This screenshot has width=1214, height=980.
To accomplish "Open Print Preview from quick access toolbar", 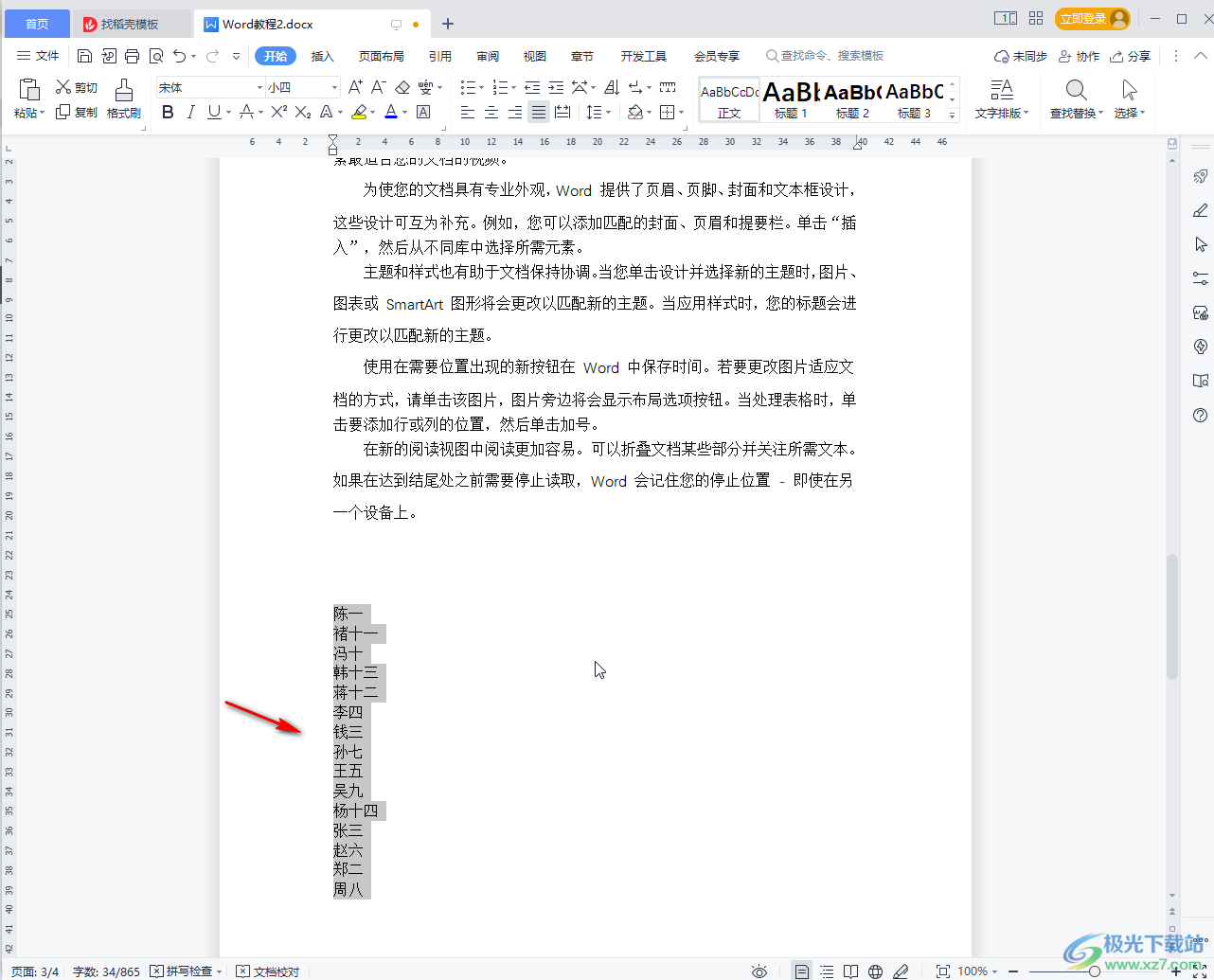I will coord(156,56).
